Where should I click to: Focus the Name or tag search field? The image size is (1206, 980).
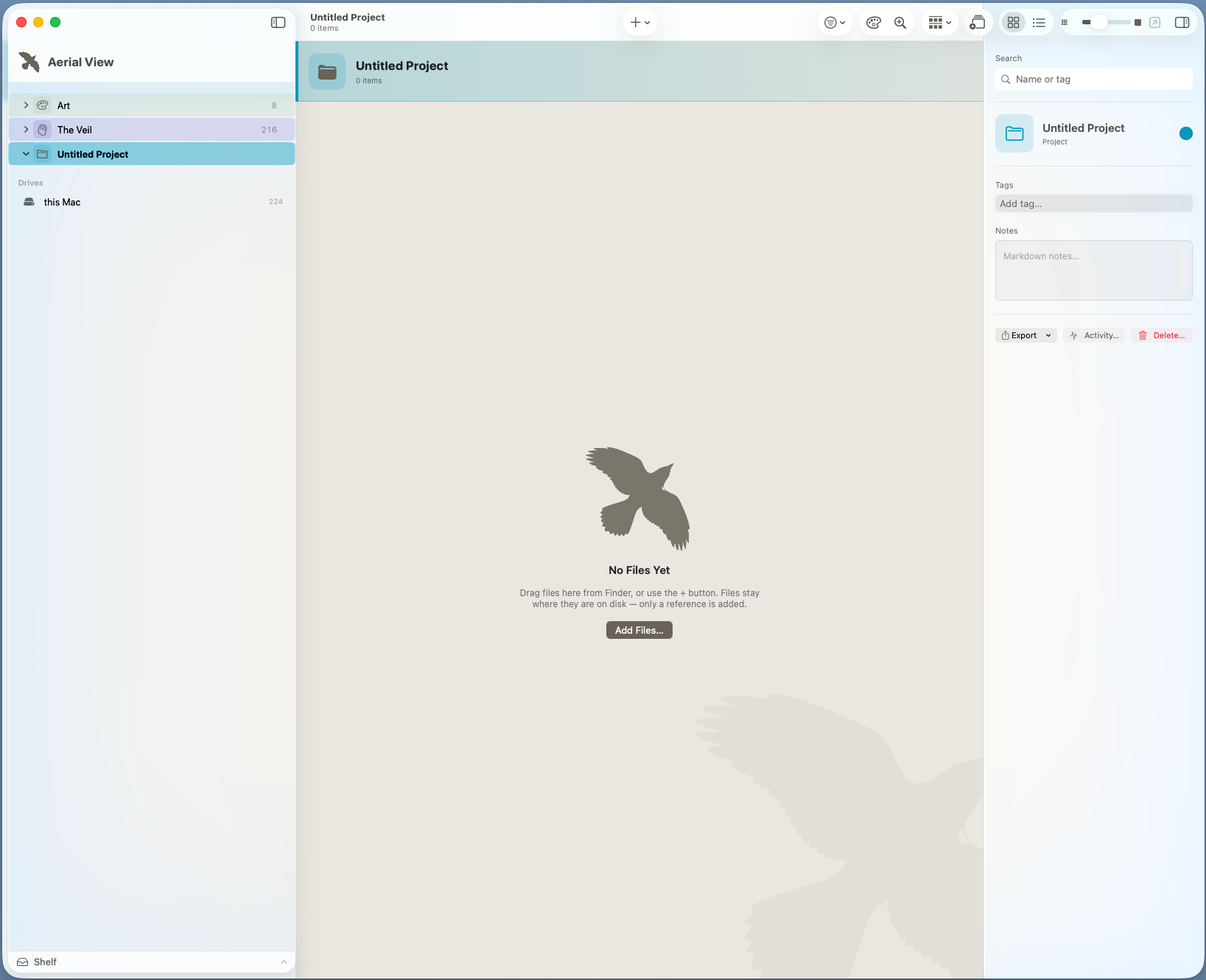1093,79
